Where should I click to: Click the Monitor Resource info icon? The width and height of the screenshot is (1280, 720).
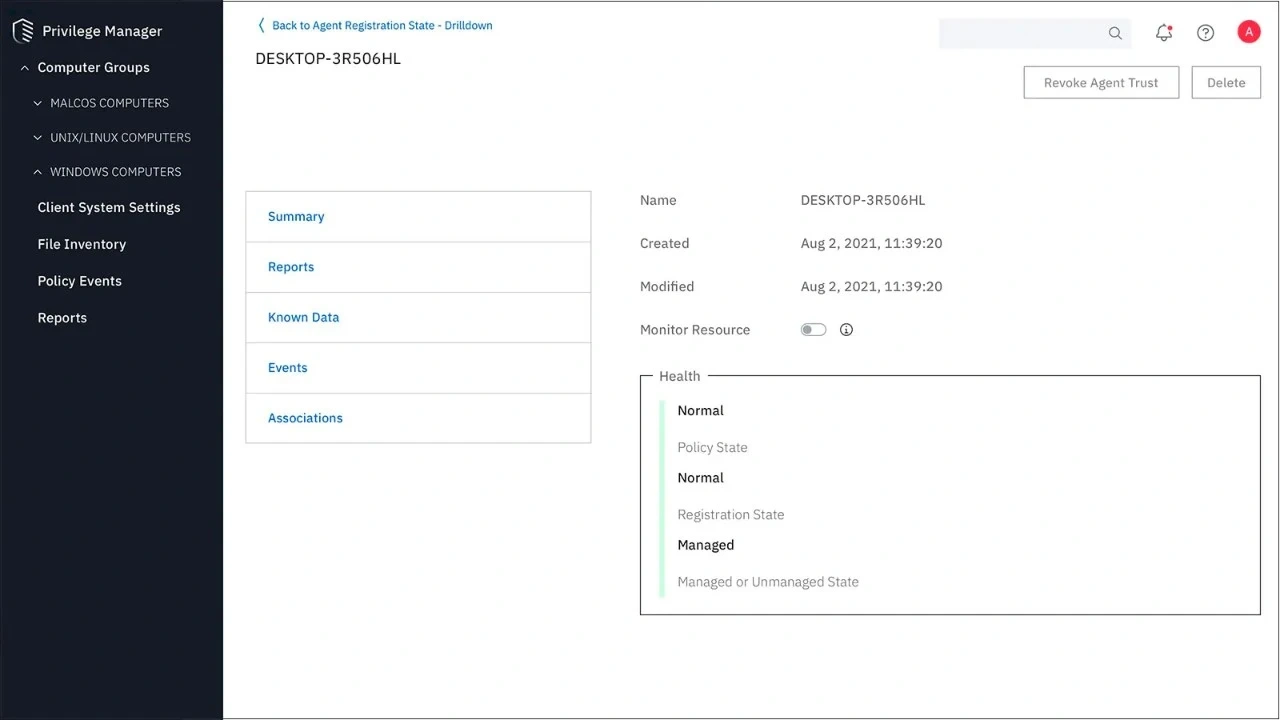pos(846,330)
